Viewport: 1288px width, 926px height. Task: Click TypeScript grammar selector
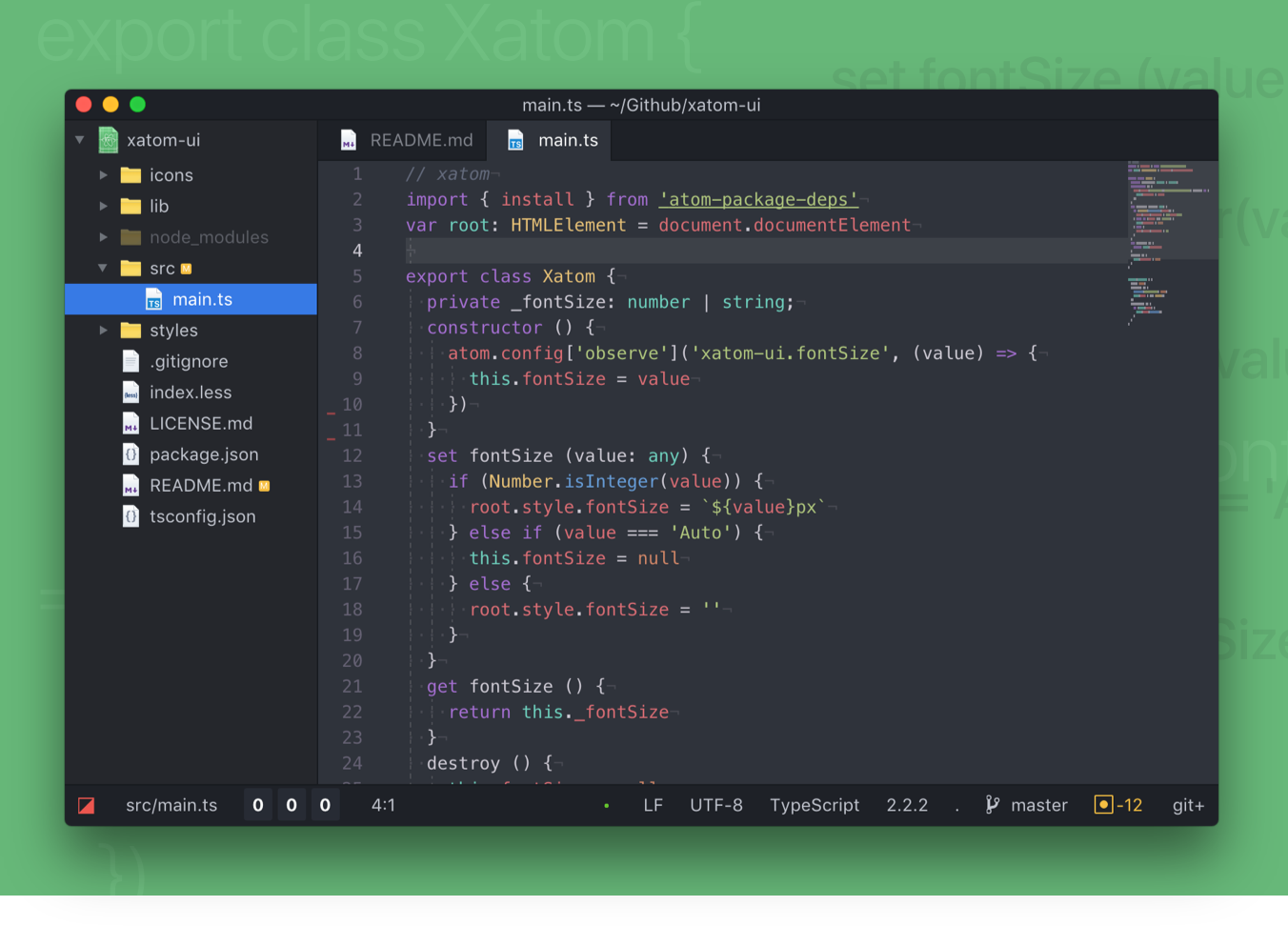815,805
